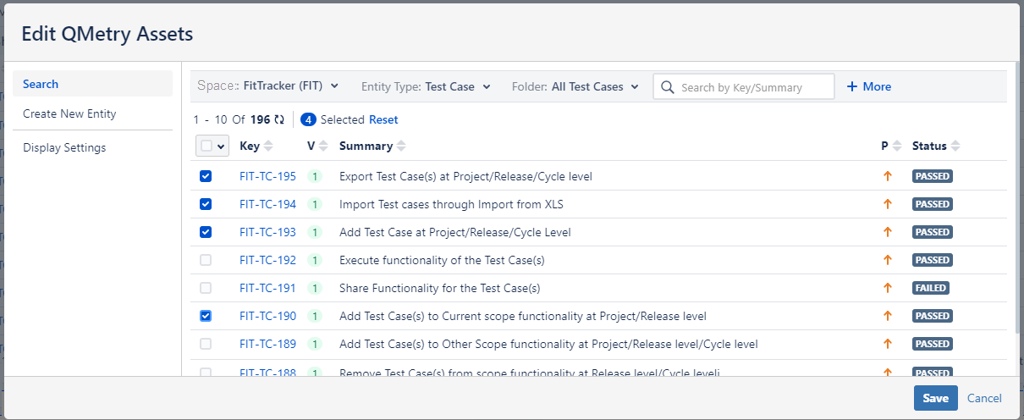Image resolution: width=1024 pixels, height=420 pixels.
Task: Open the Folder All Test Cases dropdown
Action: (575, 87)
